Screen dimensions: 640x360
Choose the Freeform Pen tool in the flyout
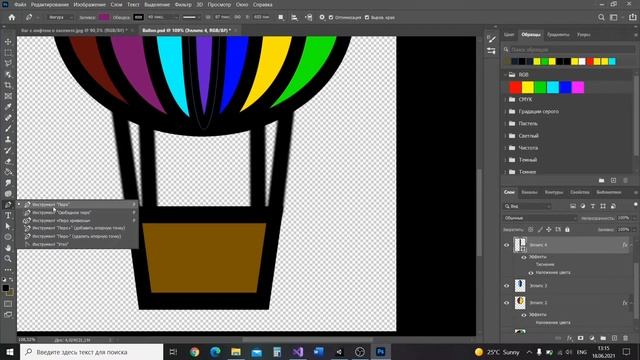[78, 213]
